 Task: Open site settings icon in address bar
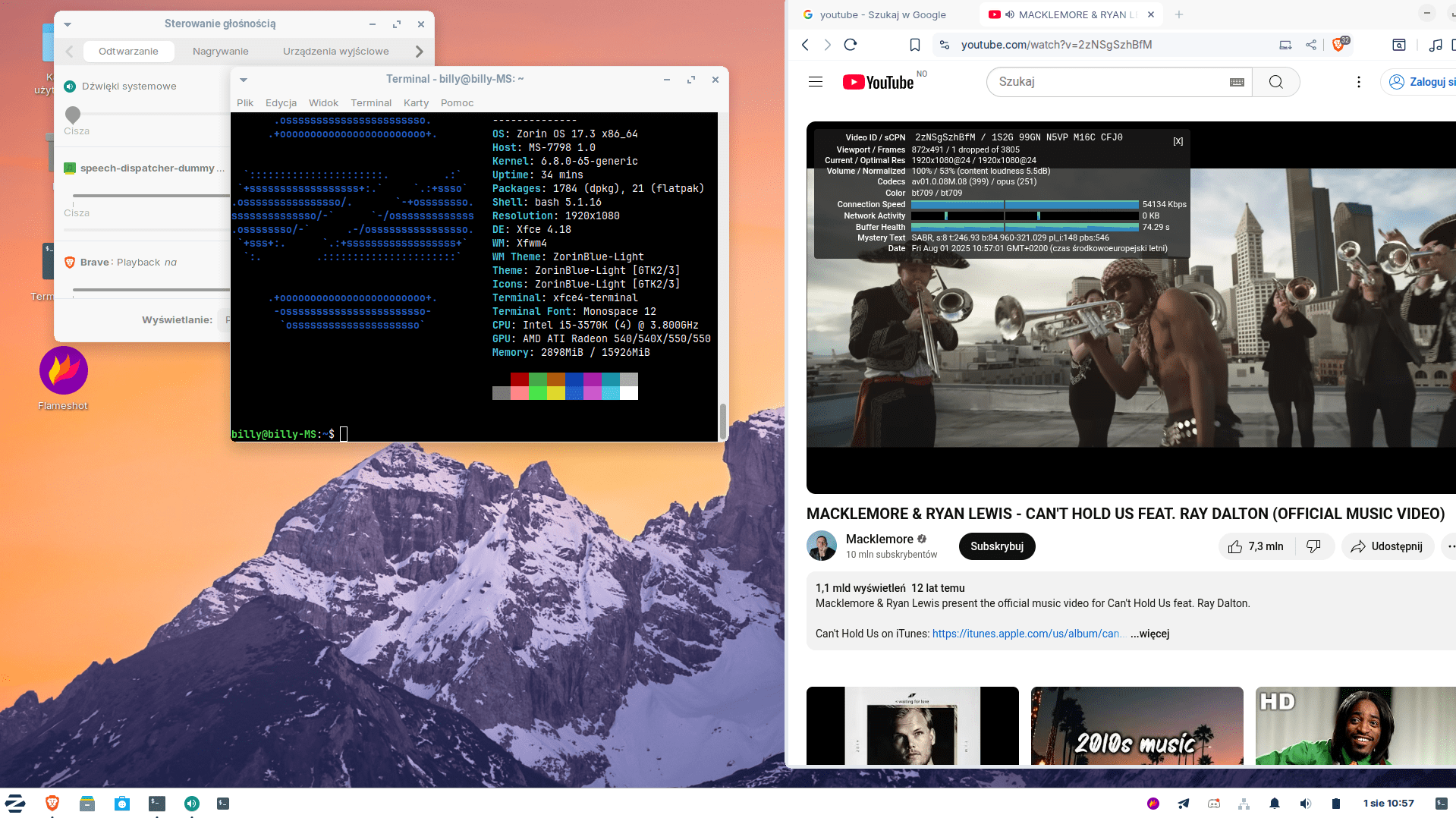click(x=945, y=45)
